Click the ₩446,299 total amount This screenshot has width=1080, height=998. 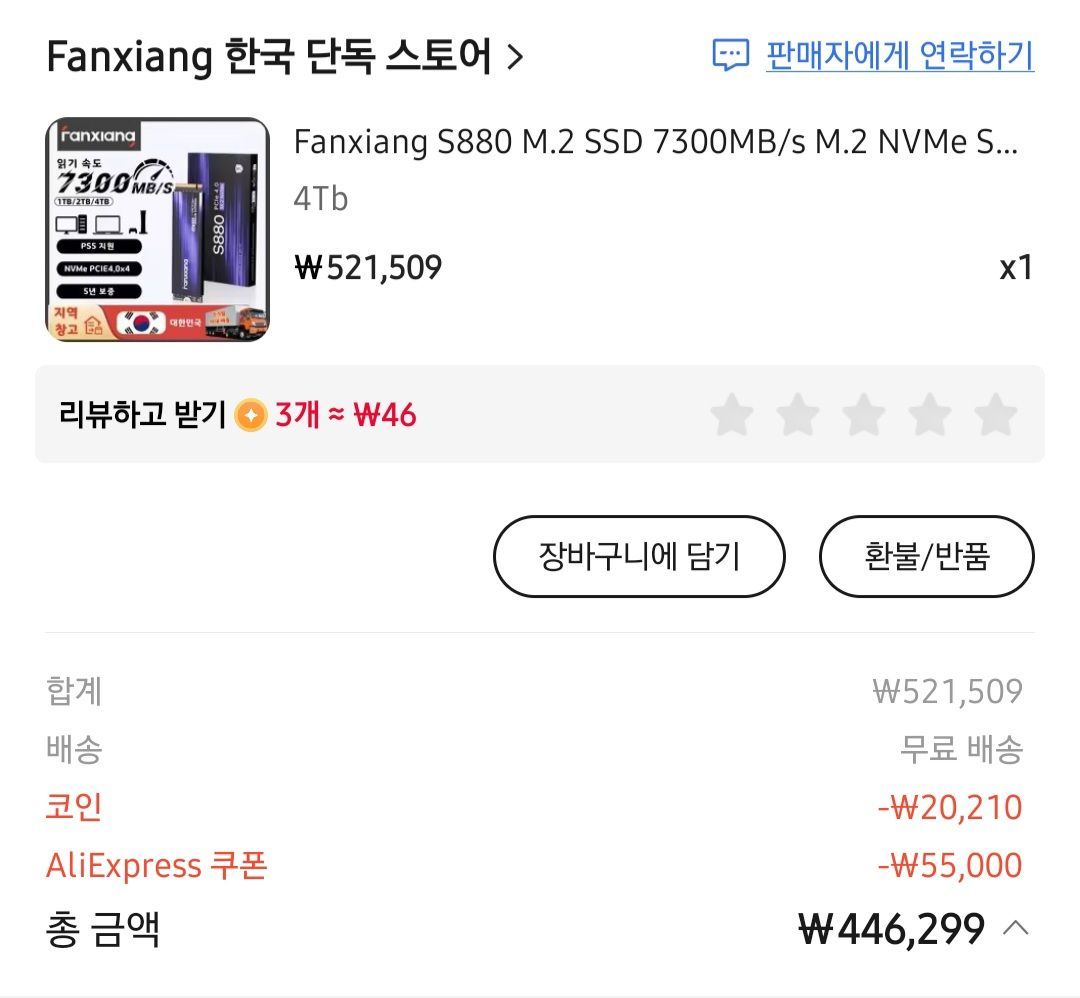(x=892, y=929)
